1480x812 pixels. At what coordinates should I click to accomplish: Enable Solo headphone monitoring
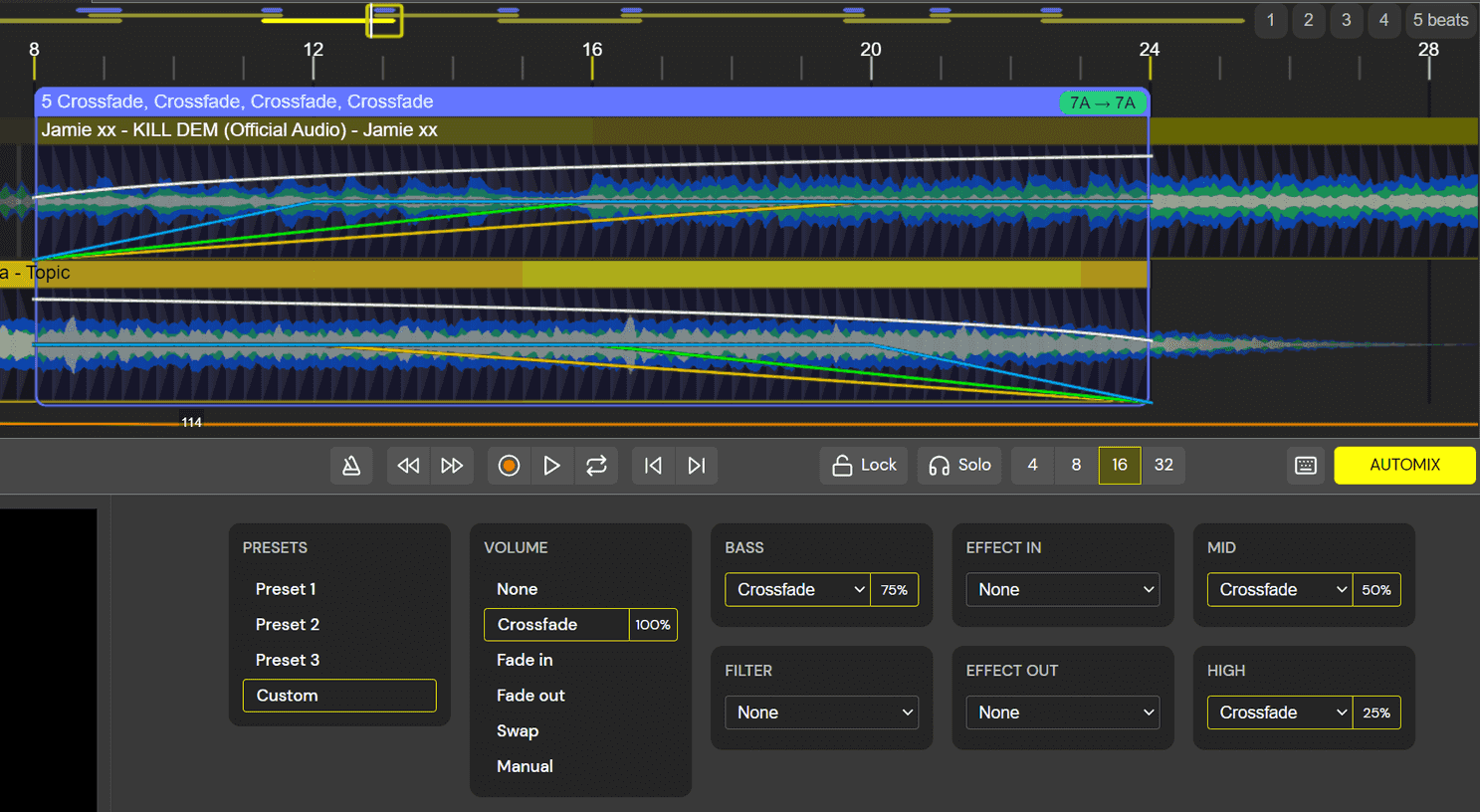958,465
